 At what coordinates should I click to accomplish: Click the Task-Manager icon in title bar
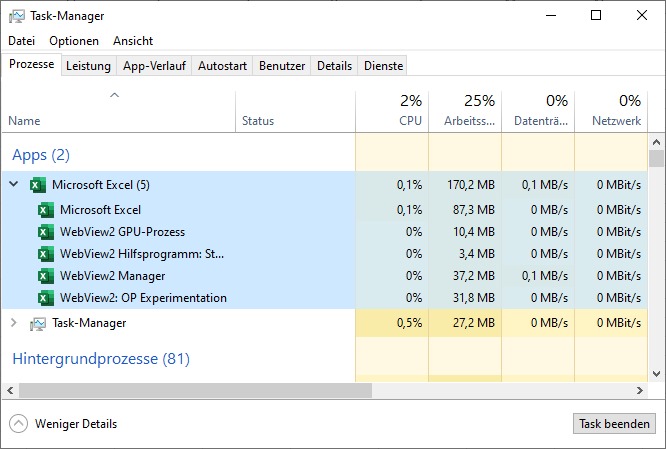click(x=17, y=16)
